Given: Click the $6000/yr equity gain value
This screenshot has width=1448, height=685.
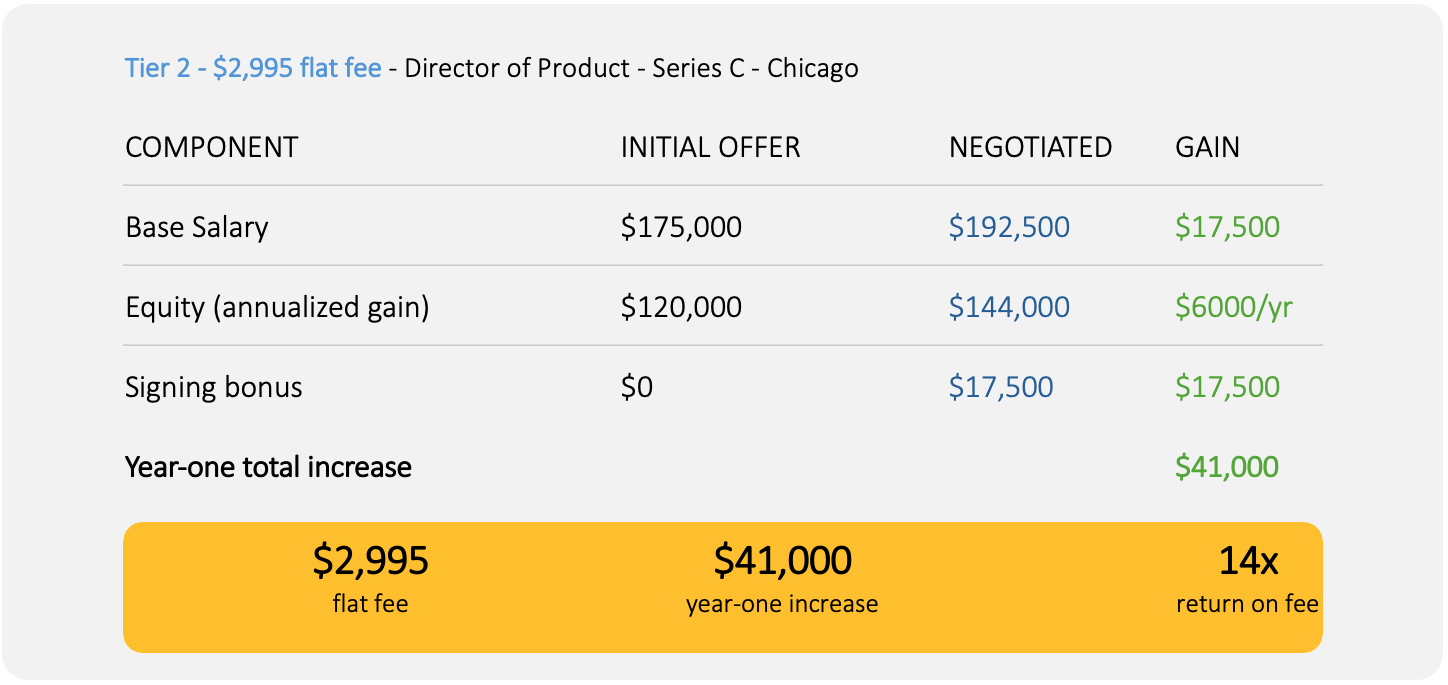Looking at the screenshot, I should 1234,307.
